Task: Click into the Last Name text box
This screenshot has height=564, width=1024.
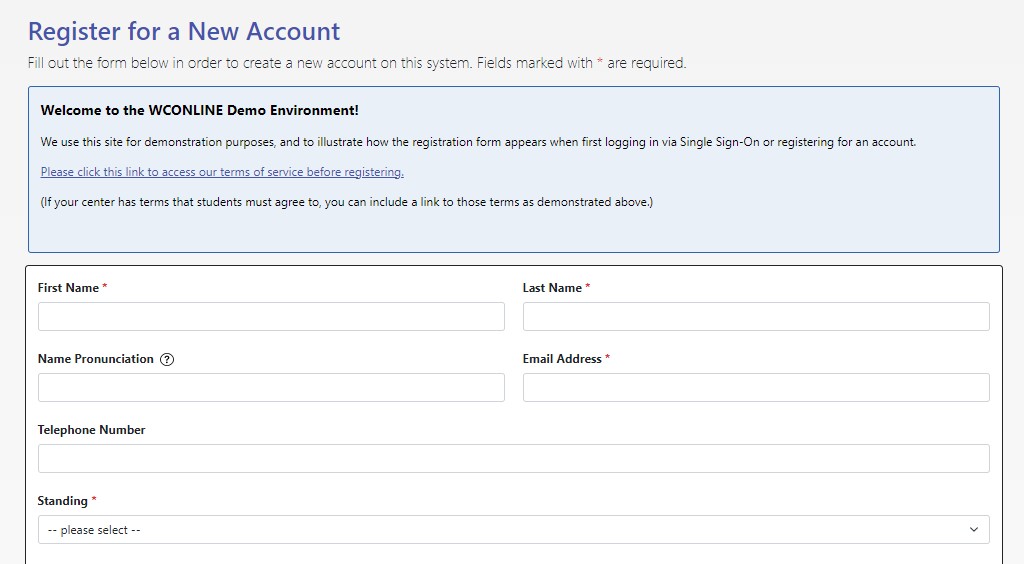Action: click(756, 317)
